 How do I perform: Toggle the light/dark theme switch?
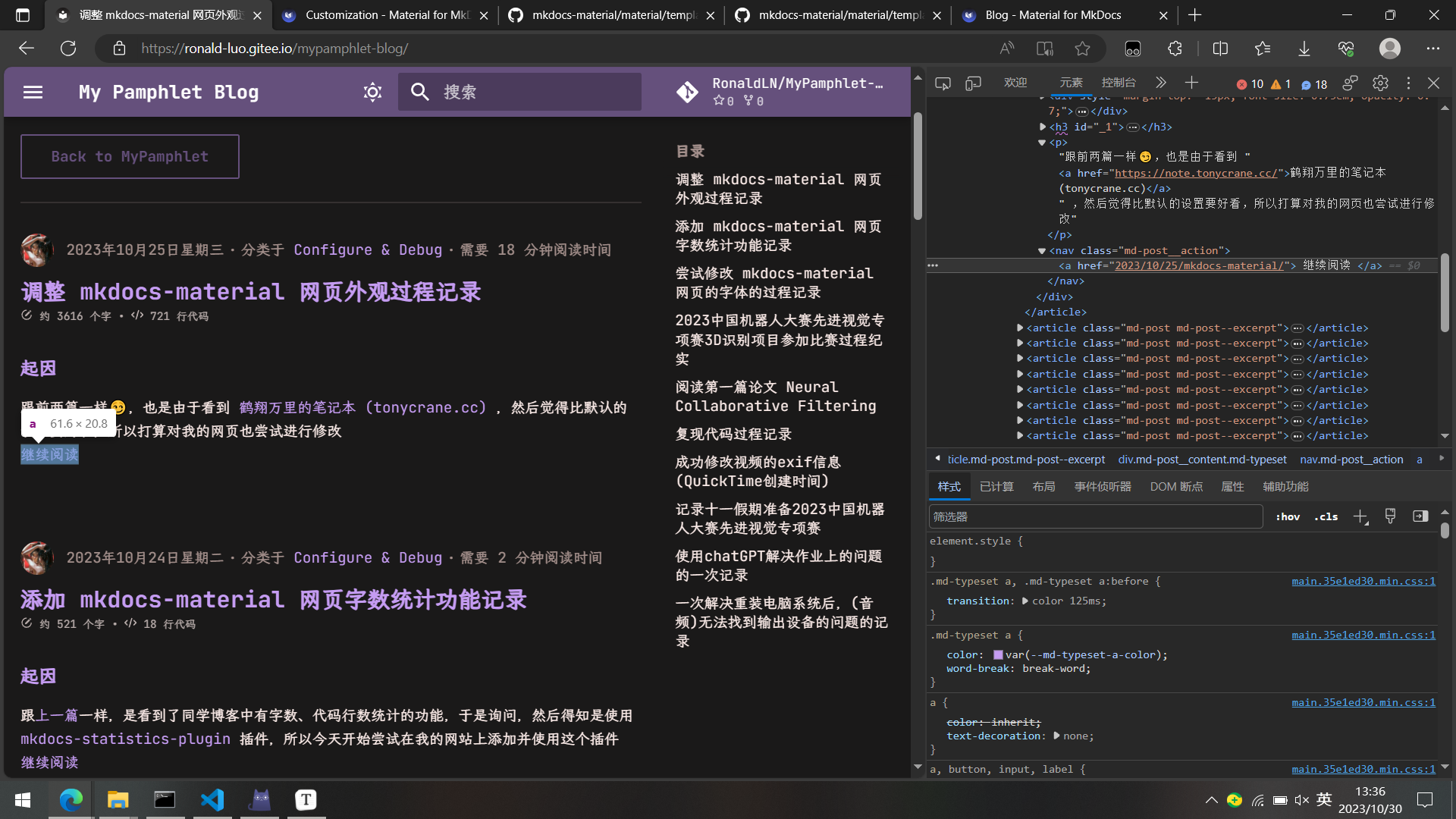coord(372,93)
